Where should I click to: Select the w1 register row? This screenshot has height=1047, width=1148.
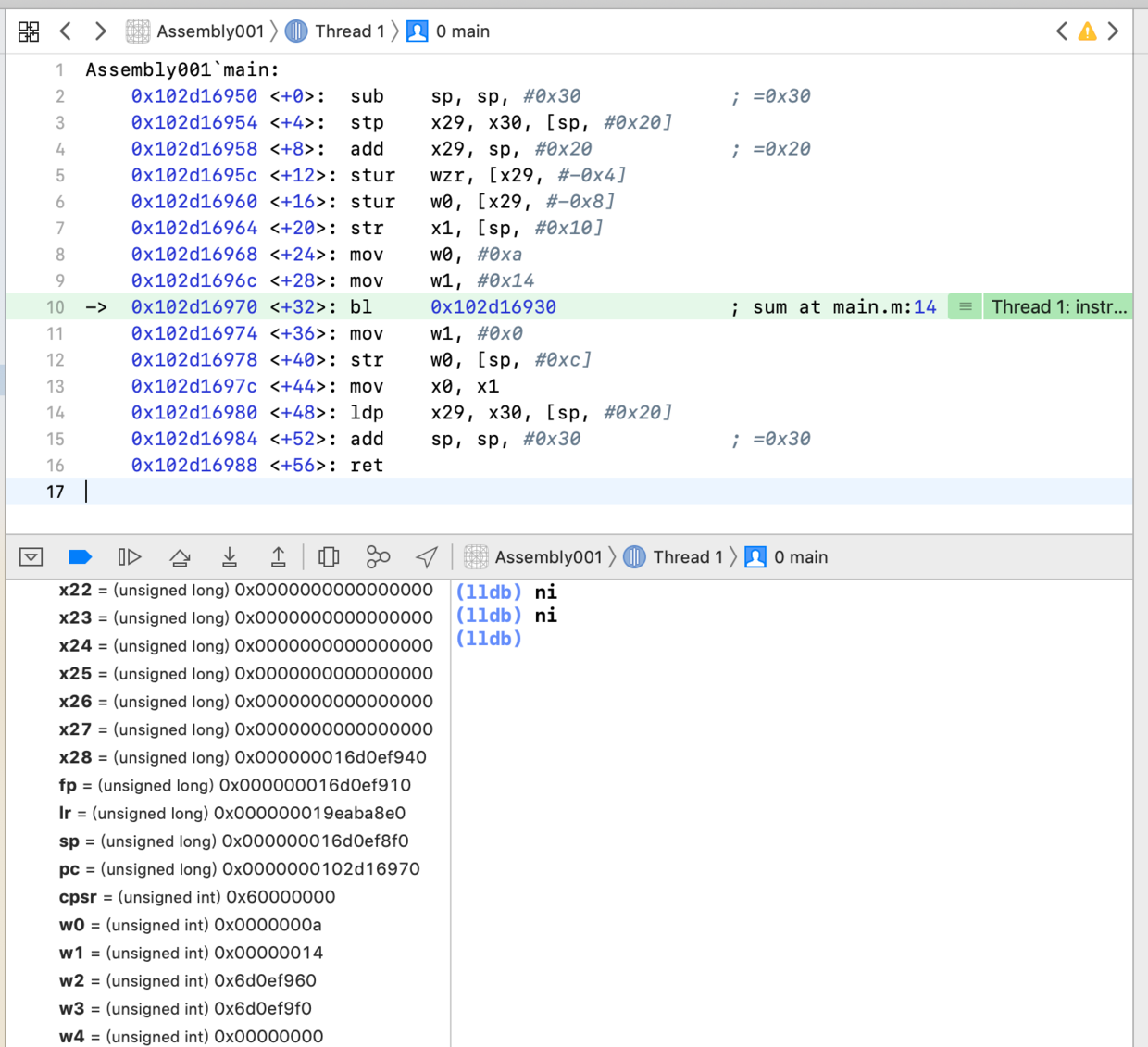191,952
